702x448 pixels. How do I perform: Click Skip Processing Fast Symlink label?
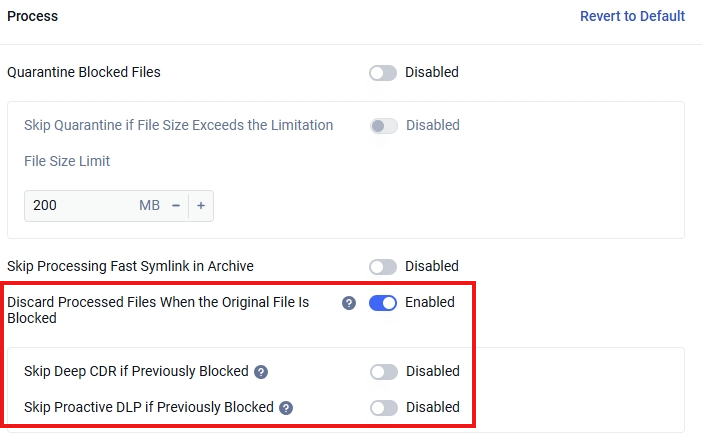pos(130,266)
